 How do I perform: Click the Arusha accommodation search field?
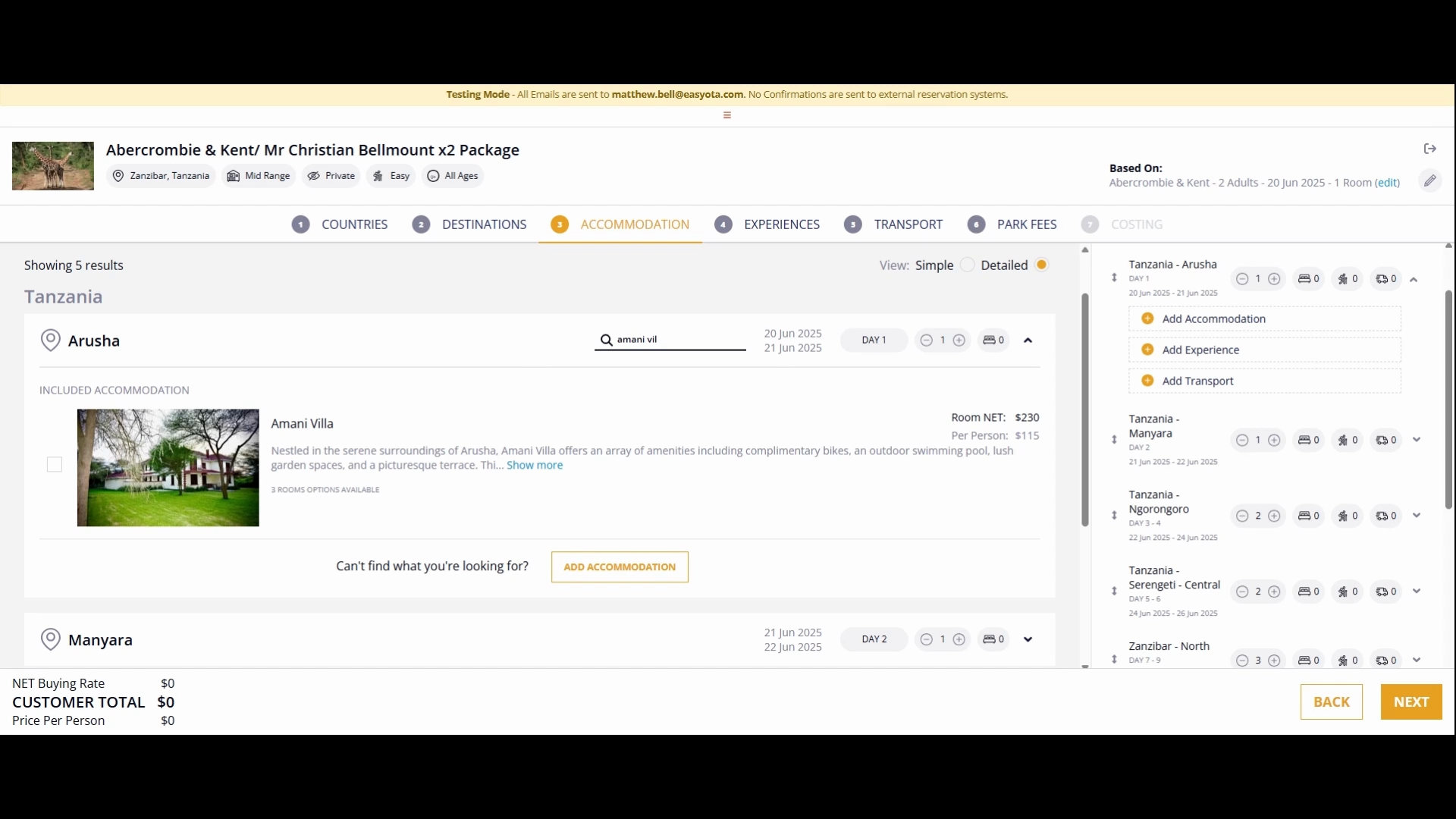click(x=670, y=340)
